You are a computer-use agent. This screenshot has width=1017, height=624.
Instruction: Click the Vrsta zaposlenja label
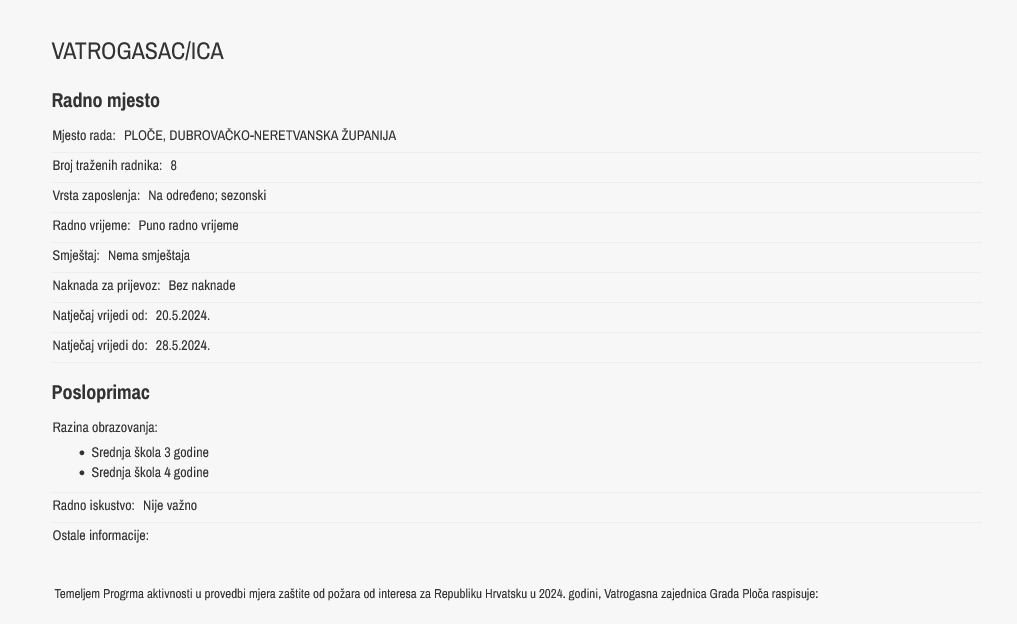coord(96,195)
